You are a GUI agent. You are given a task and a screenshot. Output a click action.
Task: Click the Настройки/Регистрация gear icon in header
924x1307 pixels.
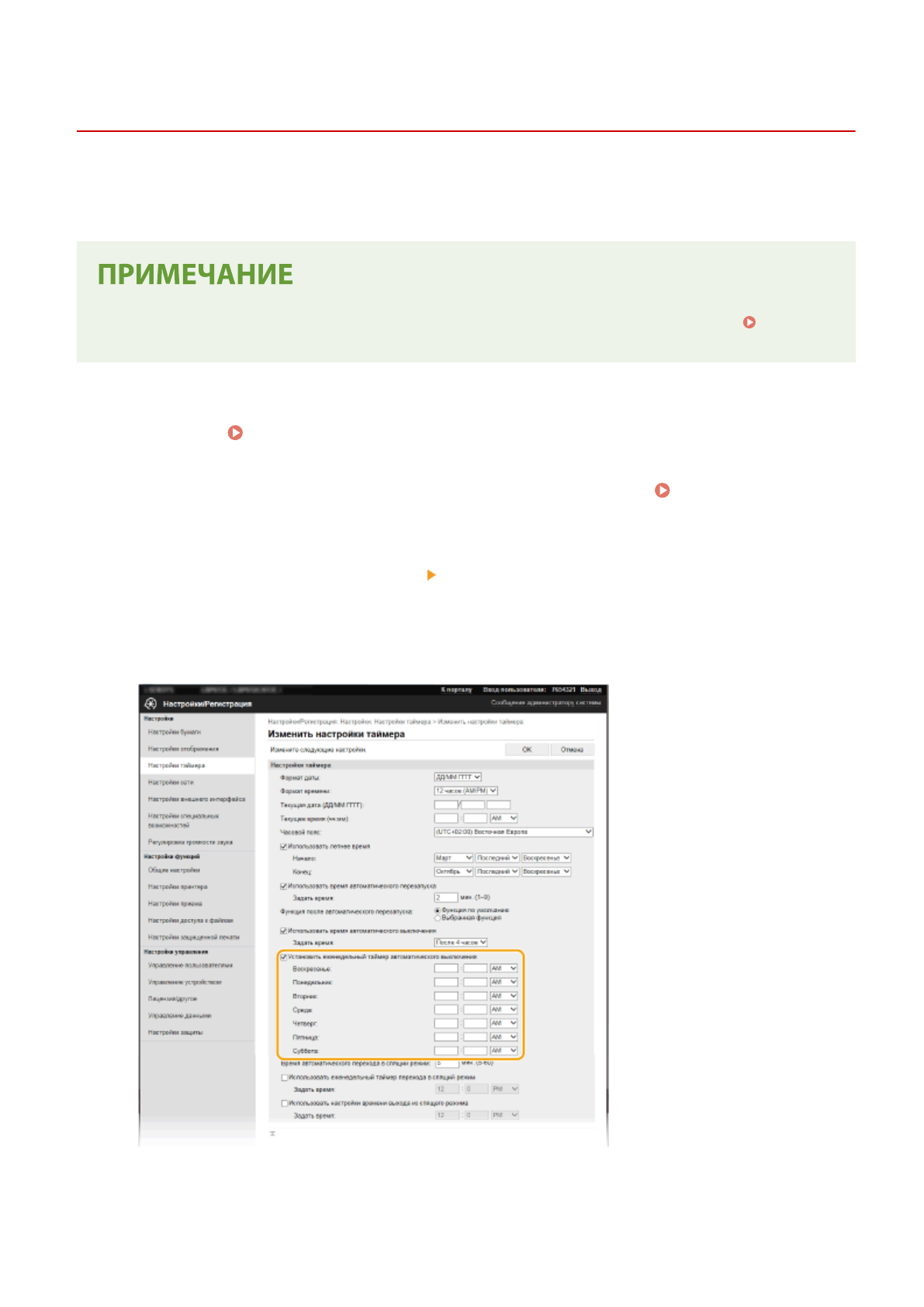point(151,704)
